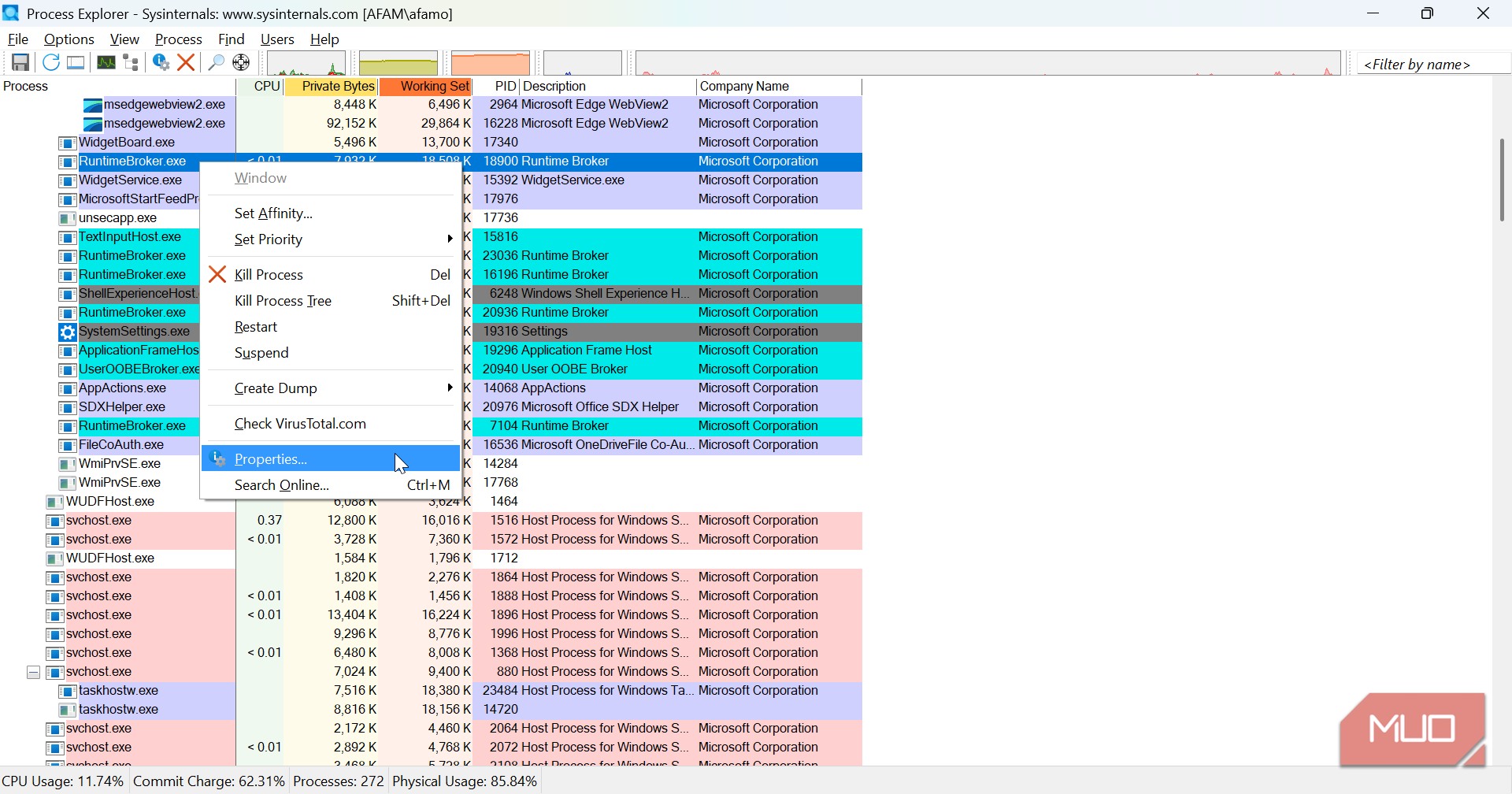Click the red Kill Process icon in context menu

(217, 274)
